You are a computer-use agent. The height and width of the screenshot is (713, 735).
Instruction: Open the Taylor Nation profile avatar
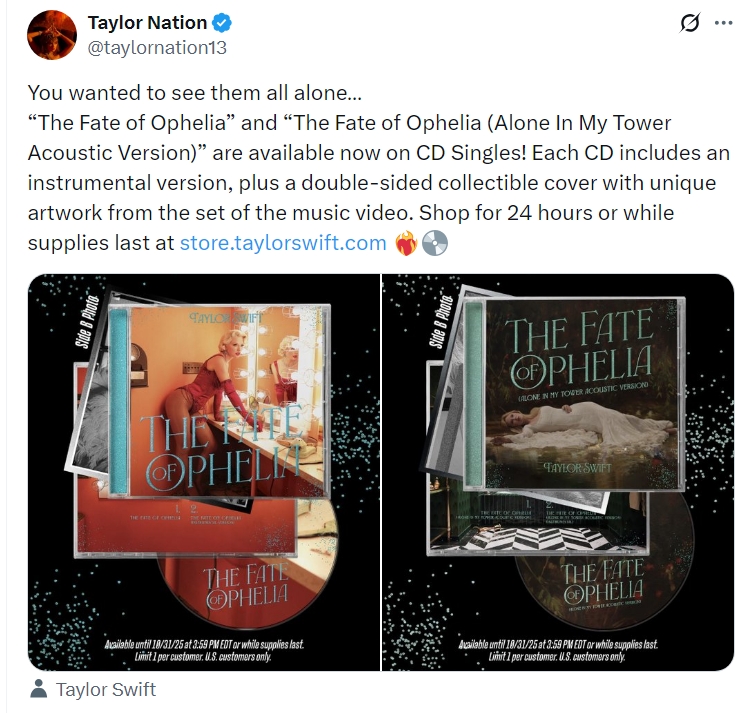click(52, 35)
